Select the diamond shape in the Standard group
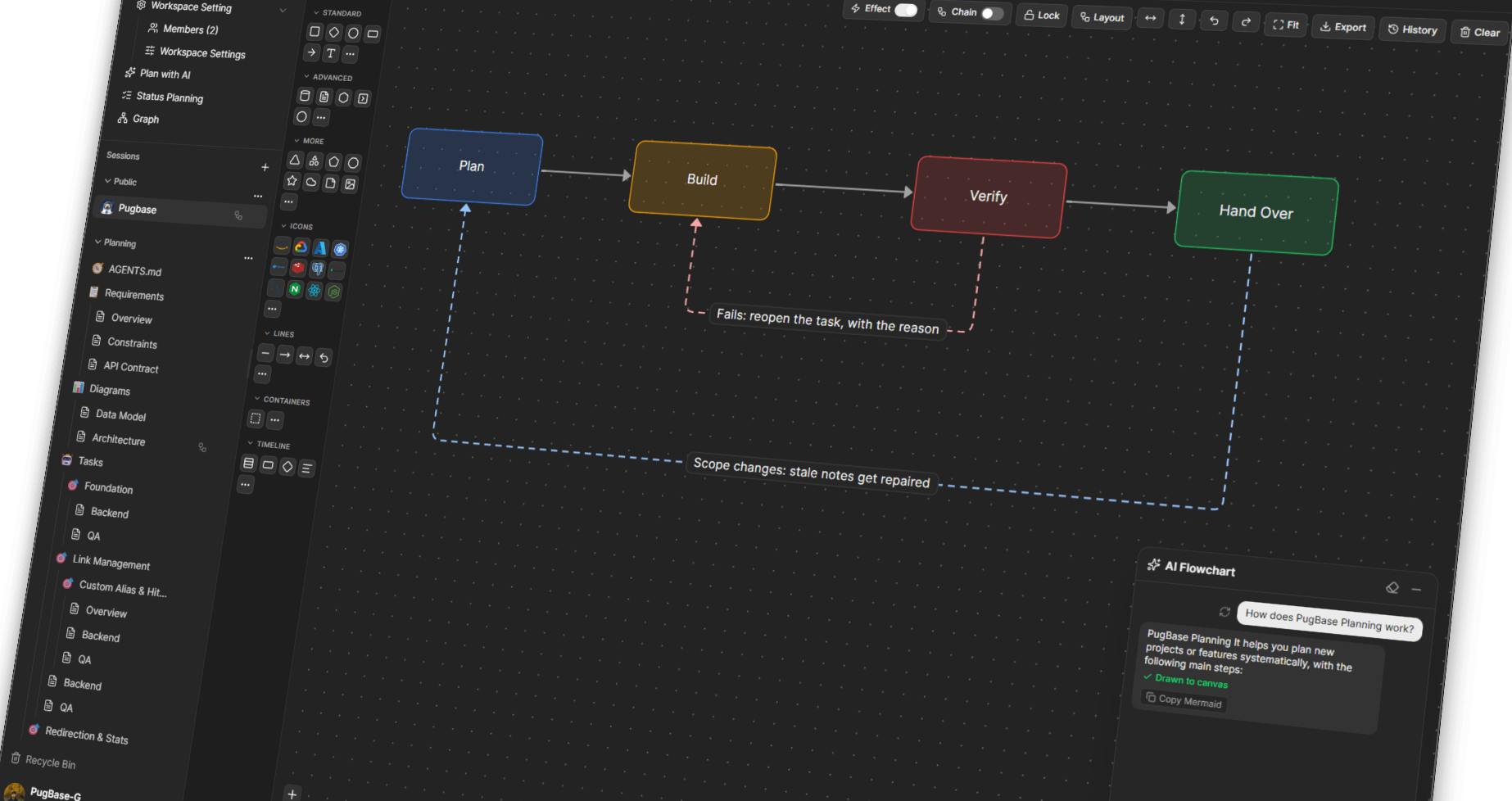The image size is (1512, 801). pyautogui.click(x=334, y=33)
